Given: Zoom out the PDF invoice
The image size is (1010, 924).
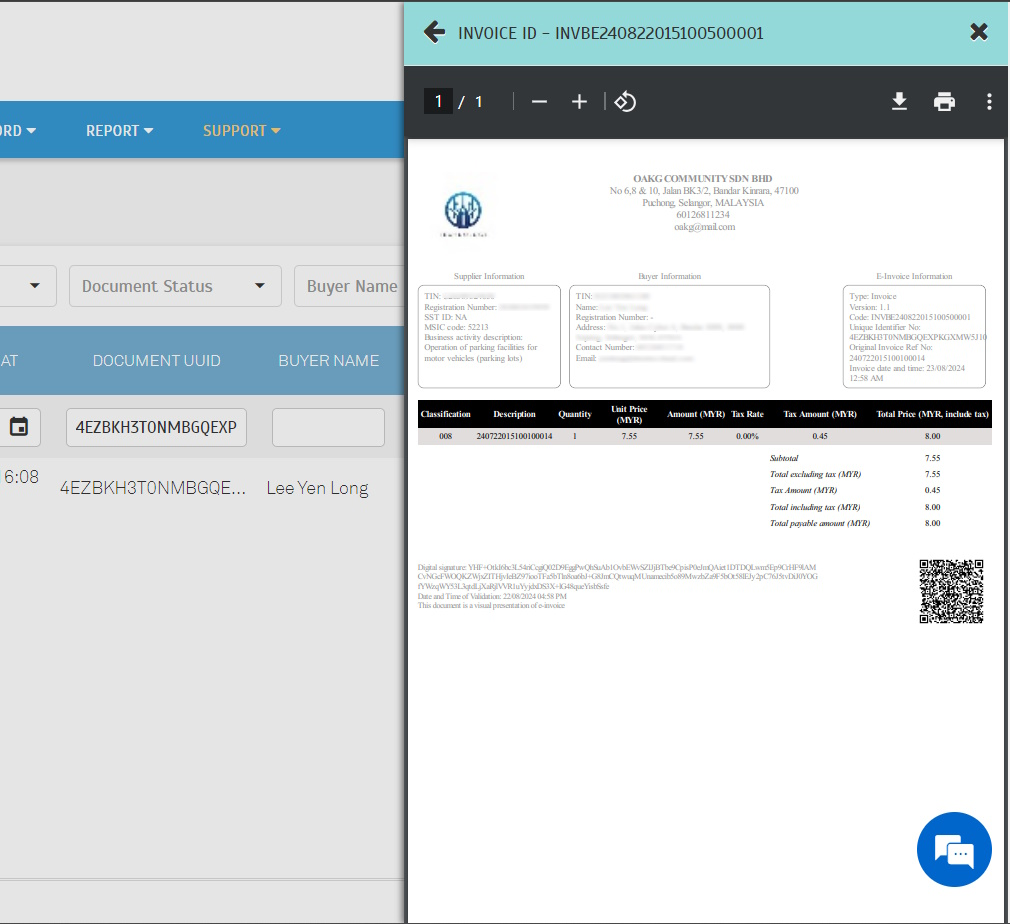Looking at the screenshot, I should pos(539,102).
